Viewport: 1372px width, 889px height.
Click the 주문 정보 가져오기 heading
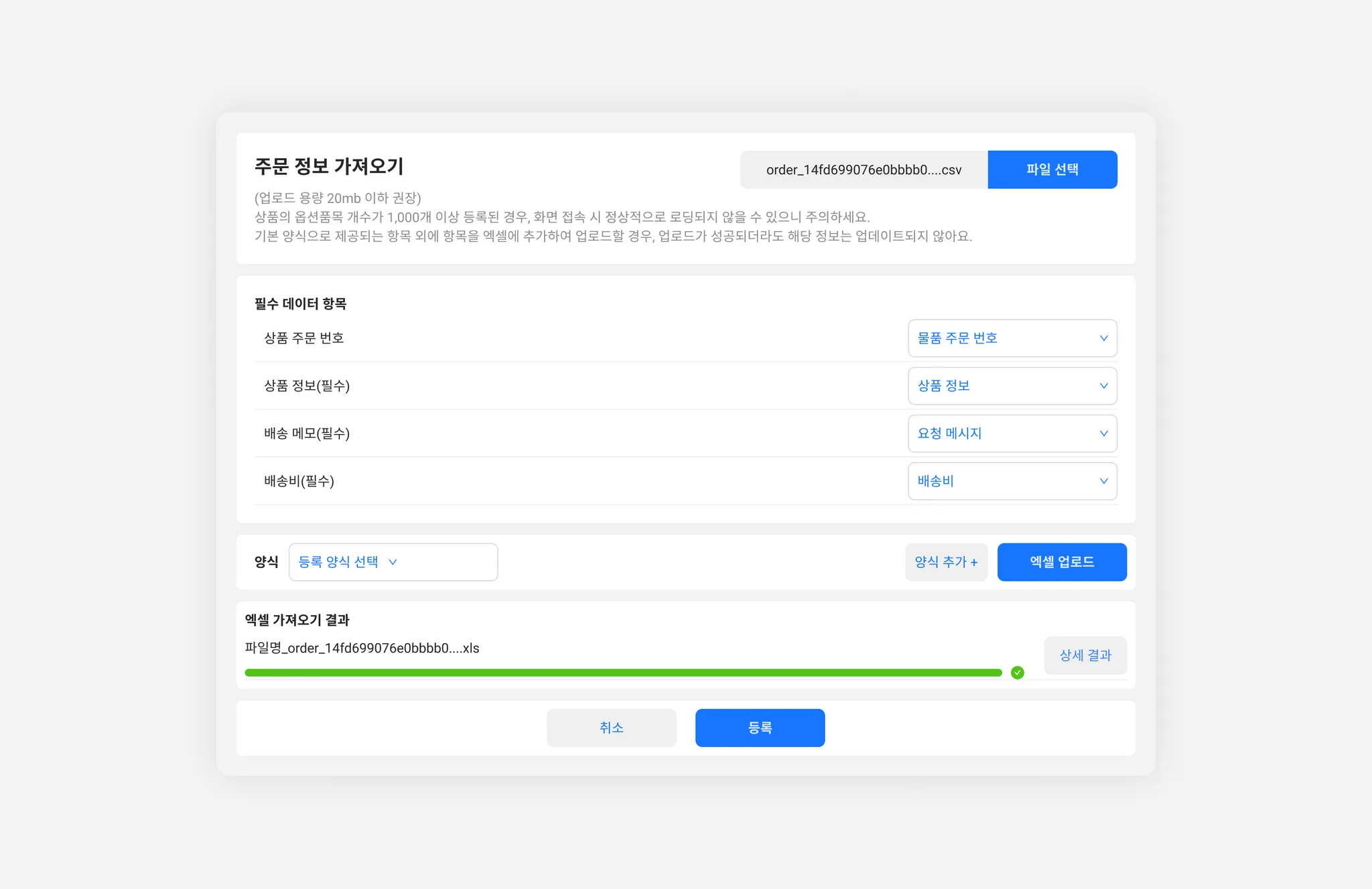pyautogui.click(x=329, y=166)
